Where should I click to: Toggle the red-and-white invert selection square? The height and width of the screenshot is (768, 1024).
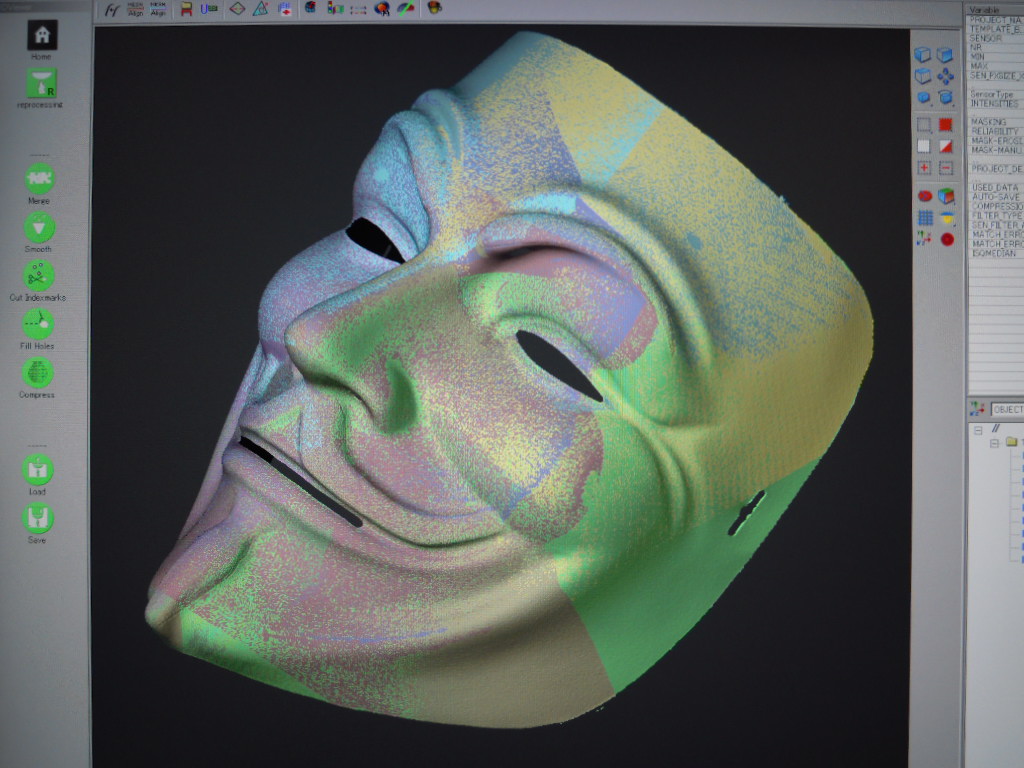[945, 146]
